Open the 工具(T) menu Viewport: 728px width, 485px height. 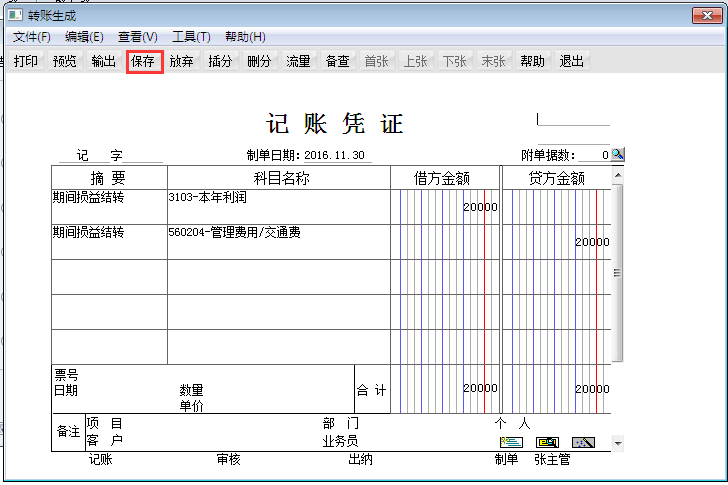pyautogui.click(x=191, y=37)
